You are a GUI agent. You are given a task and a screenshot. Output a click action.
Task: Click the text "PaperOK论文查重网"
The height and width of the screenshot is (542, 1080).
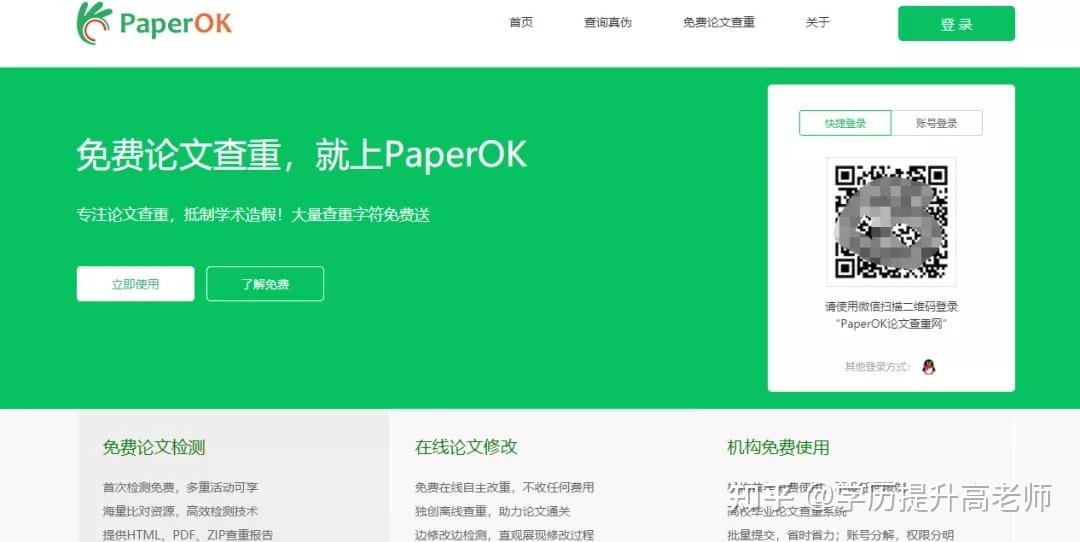click(x=891, y=324)
